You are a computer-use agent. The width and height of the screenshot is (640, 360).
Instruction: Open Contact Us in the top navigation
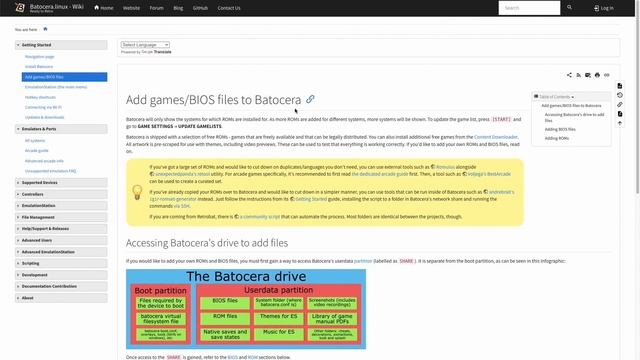pyautogui.click(x=229, y=8)
